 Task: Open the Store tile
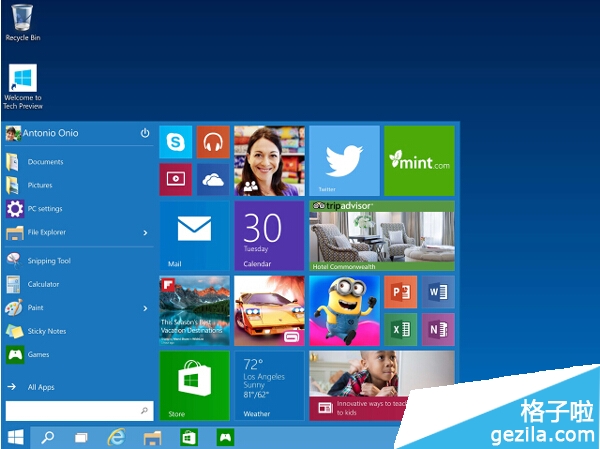194,386
